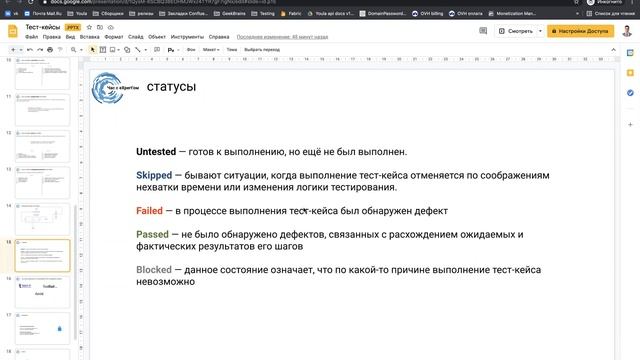The width and height of the screenshot is (640, 360).
Task: Insert an image from toolbar
Action: click(x=113, y=50)
